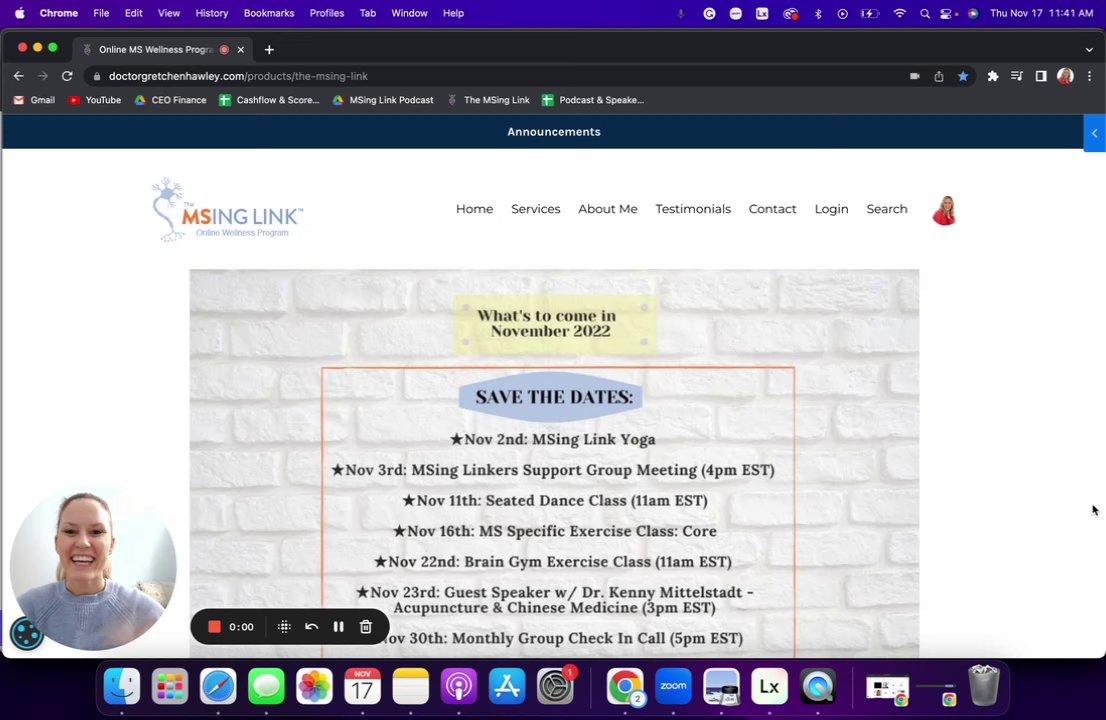Delete the recording with trash icon
The image size is (1106, 720).
tap(365, 626)
